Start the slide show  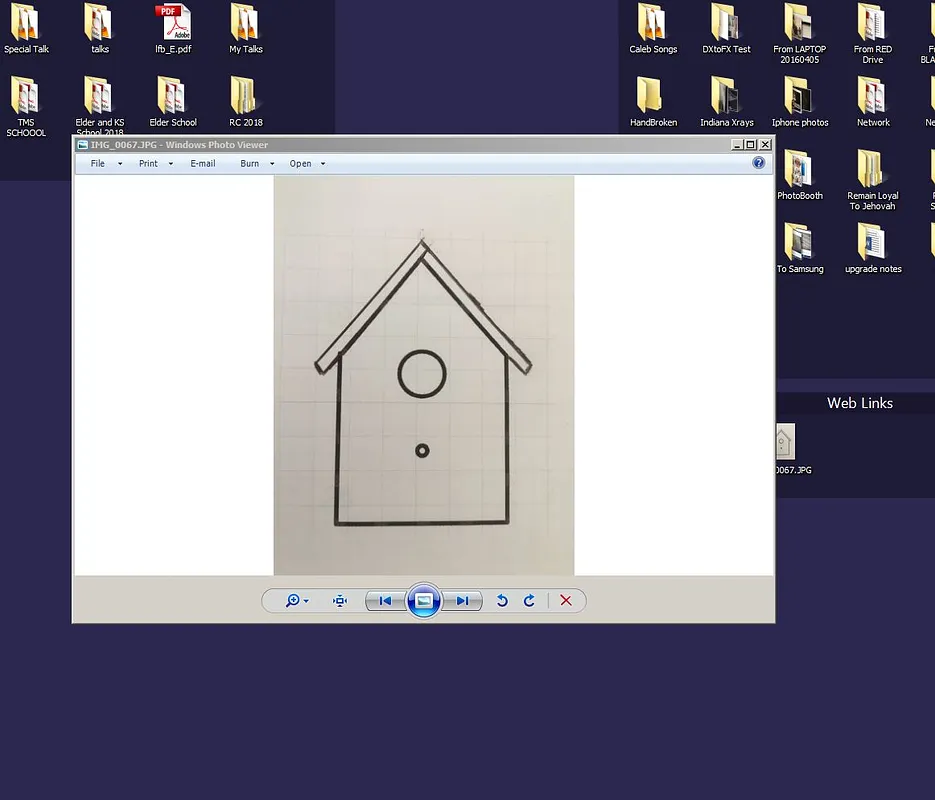424,600
